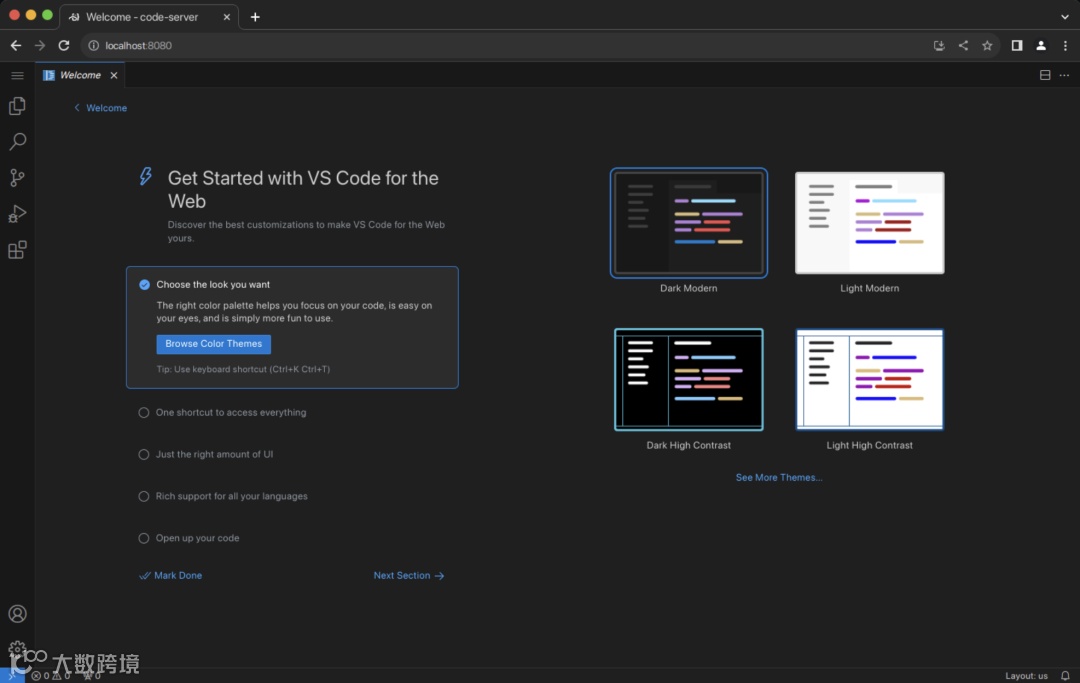Click the 'Get Started with VS Code for the Web' heading
The image size is (1080, 683).
click(x=303, y=189)
